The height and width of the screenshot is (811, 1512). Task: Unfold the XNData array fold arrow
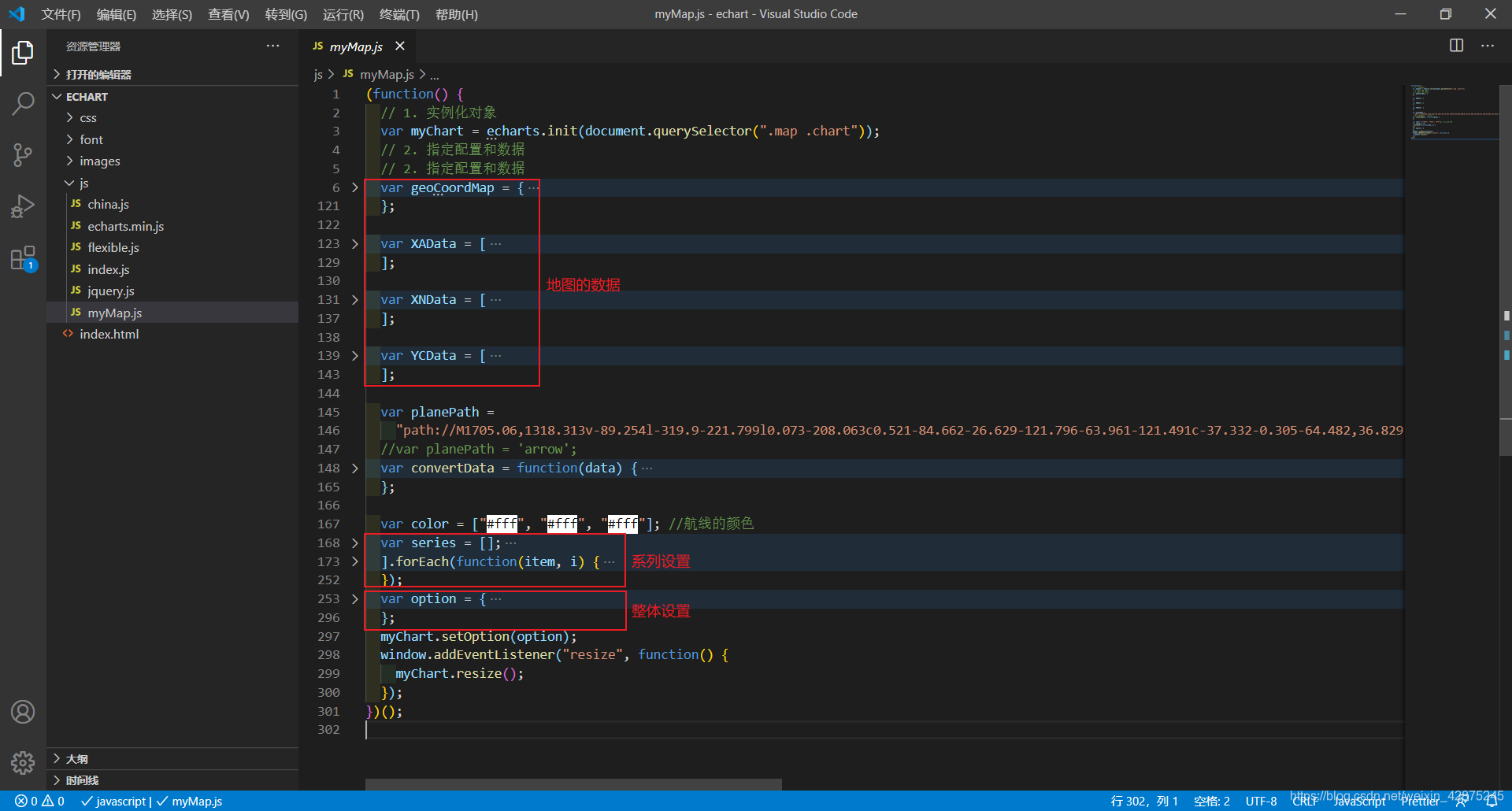[355, 300]
